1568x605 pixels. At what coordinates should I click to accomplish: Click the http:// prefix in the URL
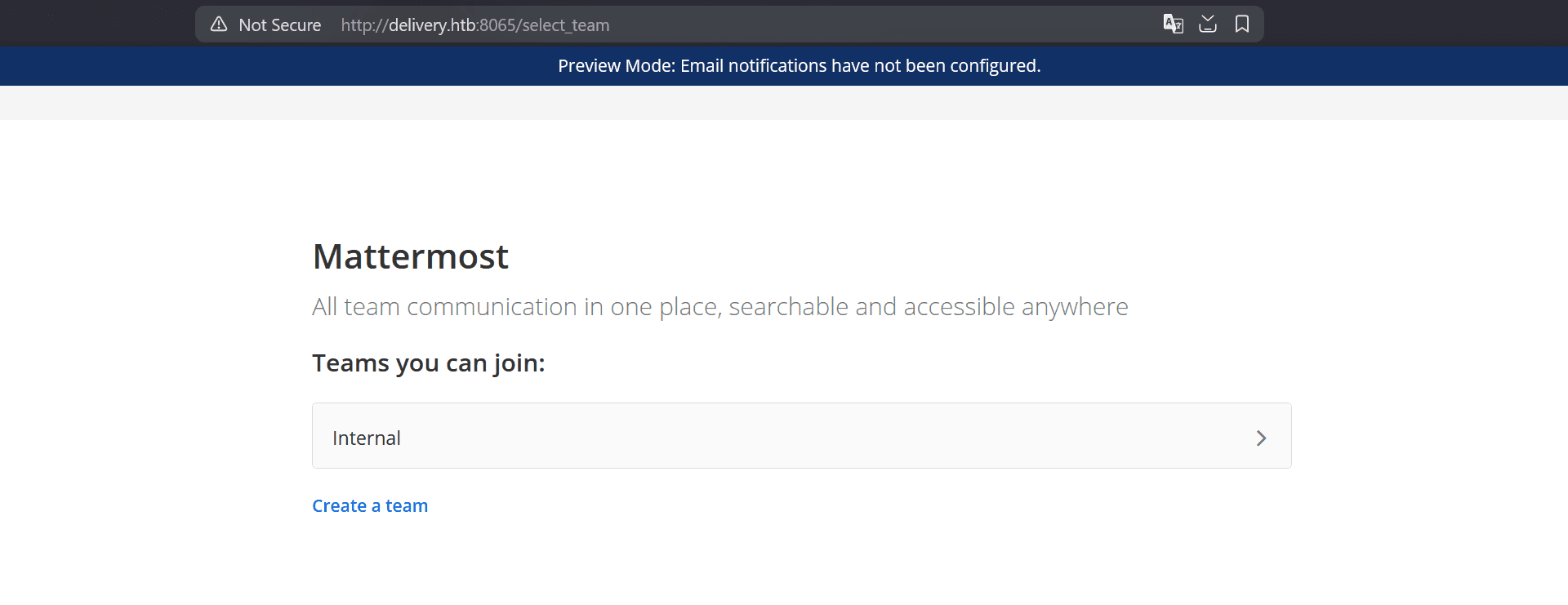[x=364, y=25]
